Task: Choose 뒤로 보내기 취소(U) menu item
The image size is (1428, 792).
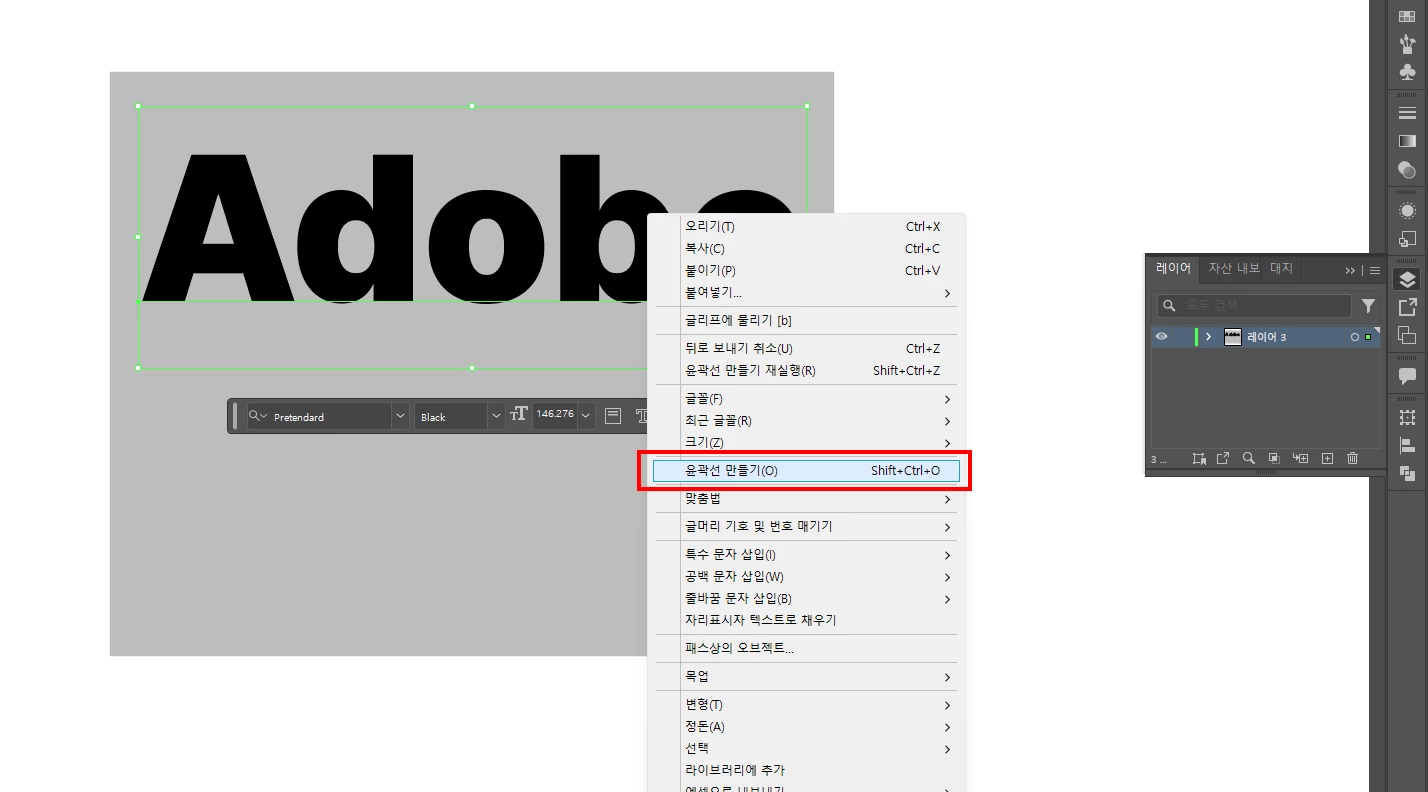Action: [806, 349]
